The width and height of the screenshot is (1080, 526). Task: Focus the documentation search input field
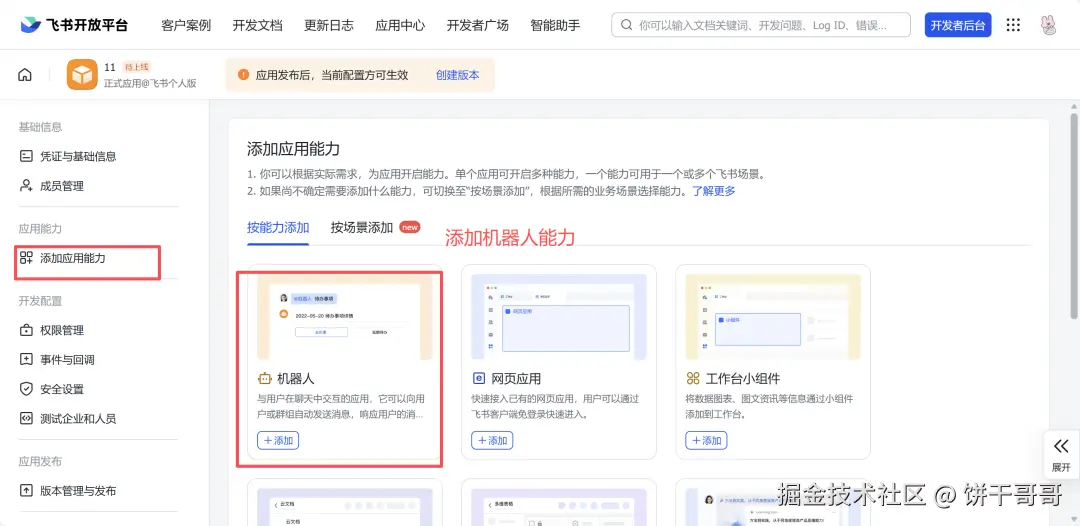point(761,25)
